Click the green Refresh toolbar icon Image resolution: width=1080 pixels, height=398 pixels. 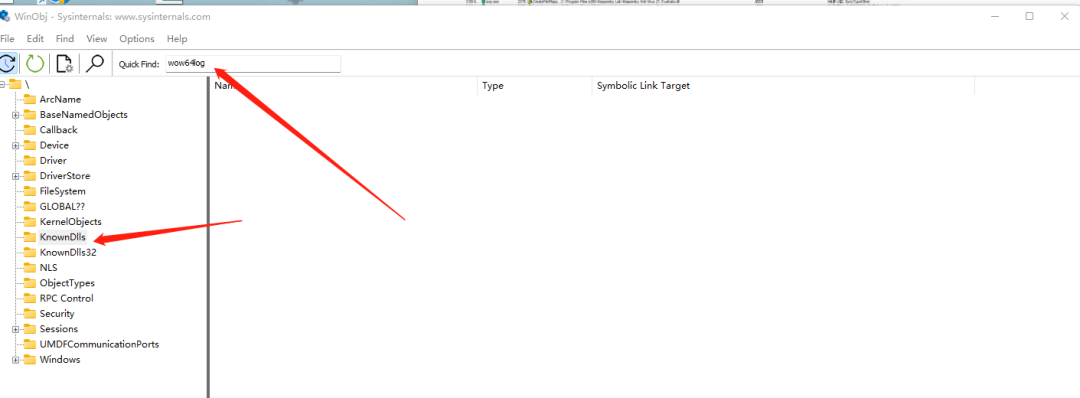tap(35, 64)
